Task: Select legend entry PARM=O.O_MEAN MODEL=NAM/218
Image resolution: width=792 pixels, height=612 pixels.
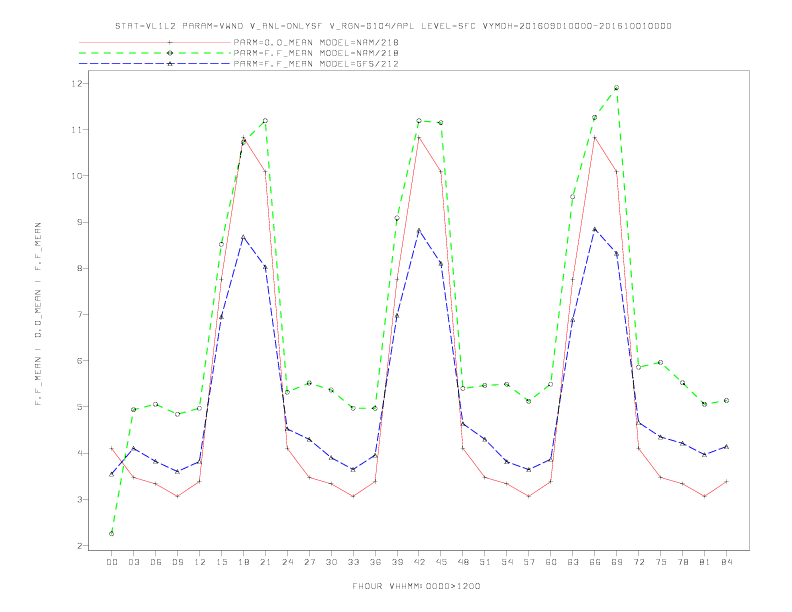Action: (316, 42)
